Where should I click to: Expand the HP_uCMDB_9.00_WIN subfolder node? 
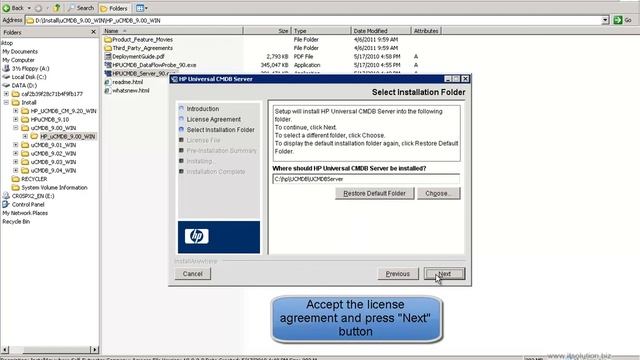pos(25,136)
